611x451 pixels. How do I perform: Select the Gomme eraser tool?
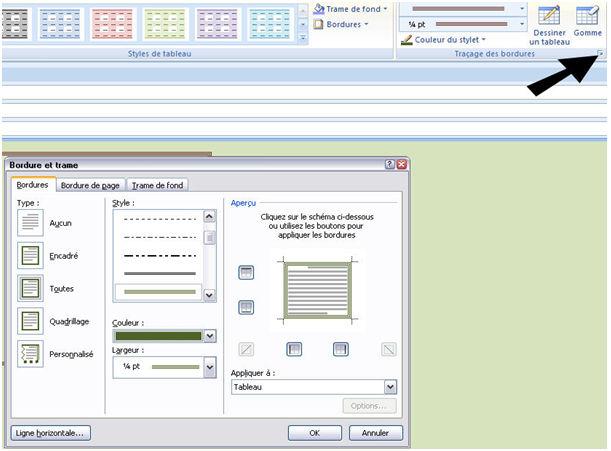pyautogui.click(x=587, y=21)
